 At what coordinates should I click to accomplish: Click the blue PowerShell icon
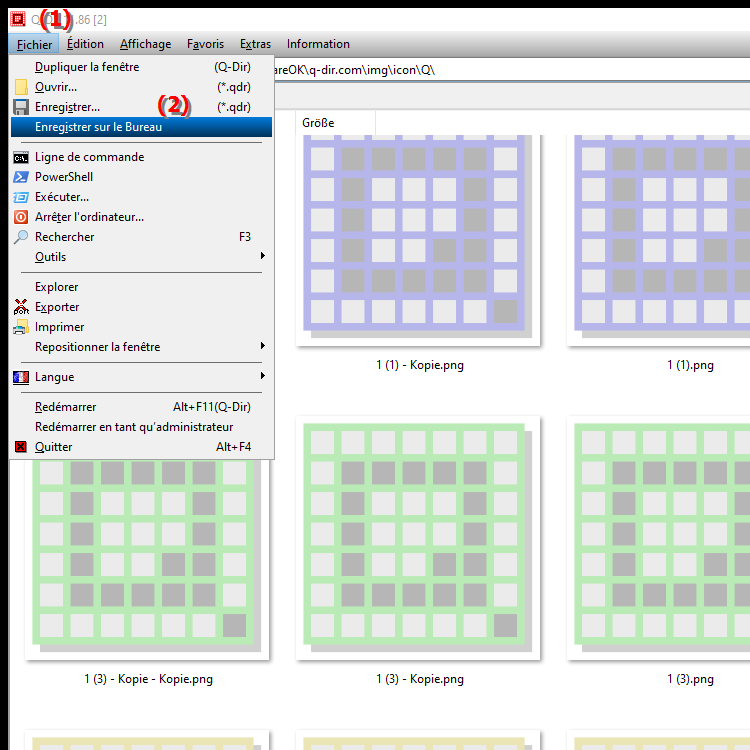click(x=21, y=177)
